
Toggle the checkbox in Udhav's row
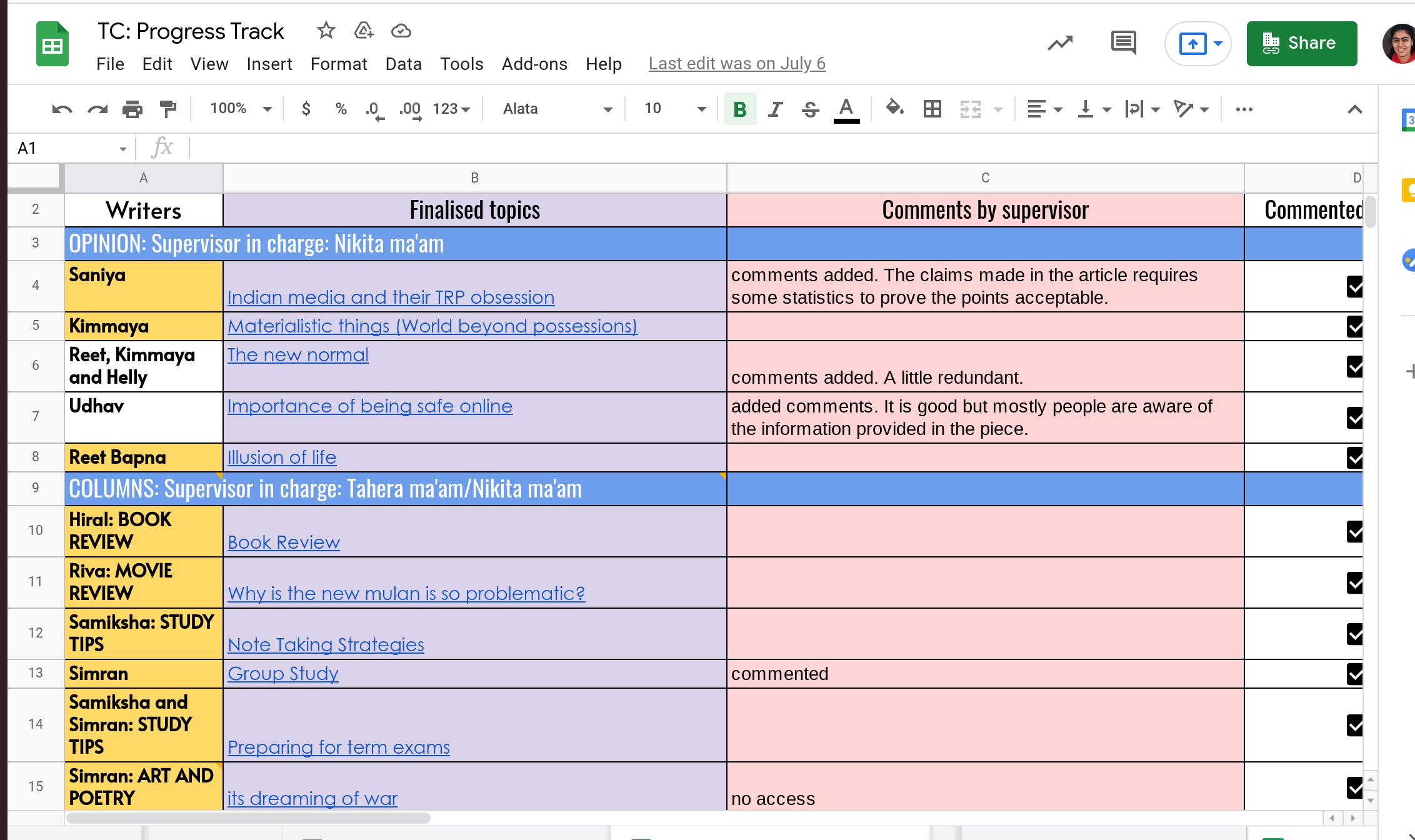pos(1354,418)
